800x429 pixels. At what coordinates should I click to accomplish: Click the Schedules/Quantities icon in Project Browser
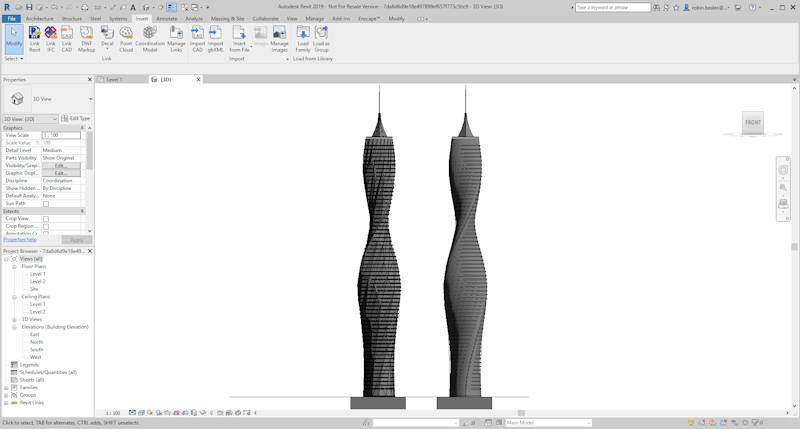tap(14, 372)
